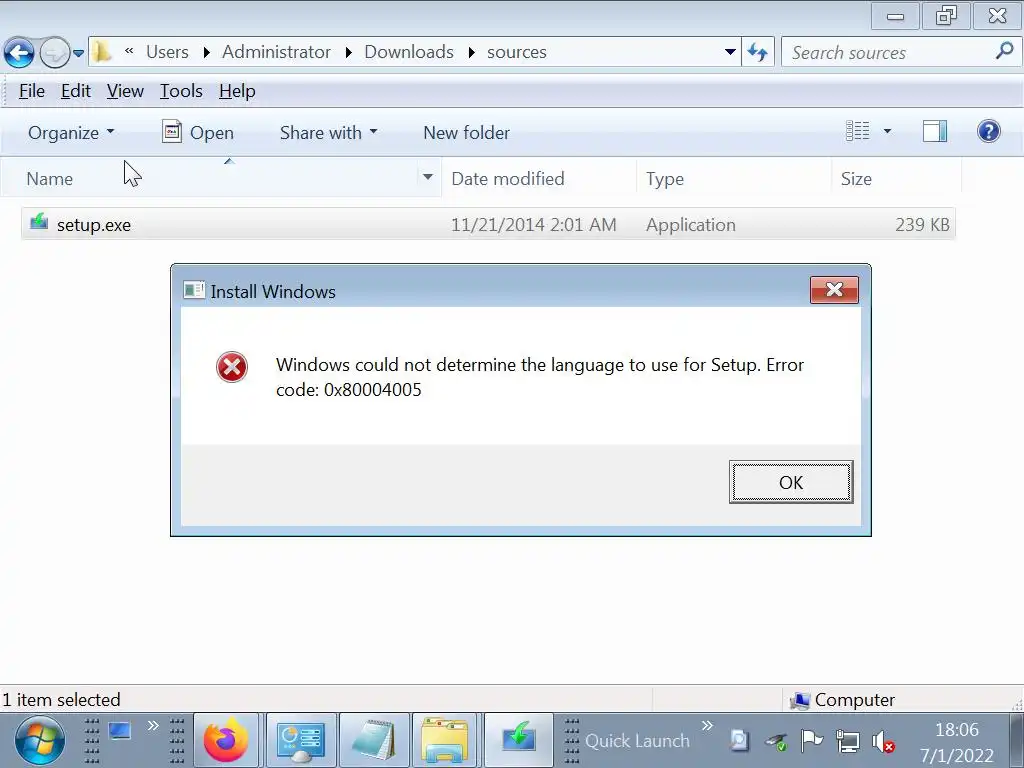Click the Explorer forward arrow button

(55, 52)
